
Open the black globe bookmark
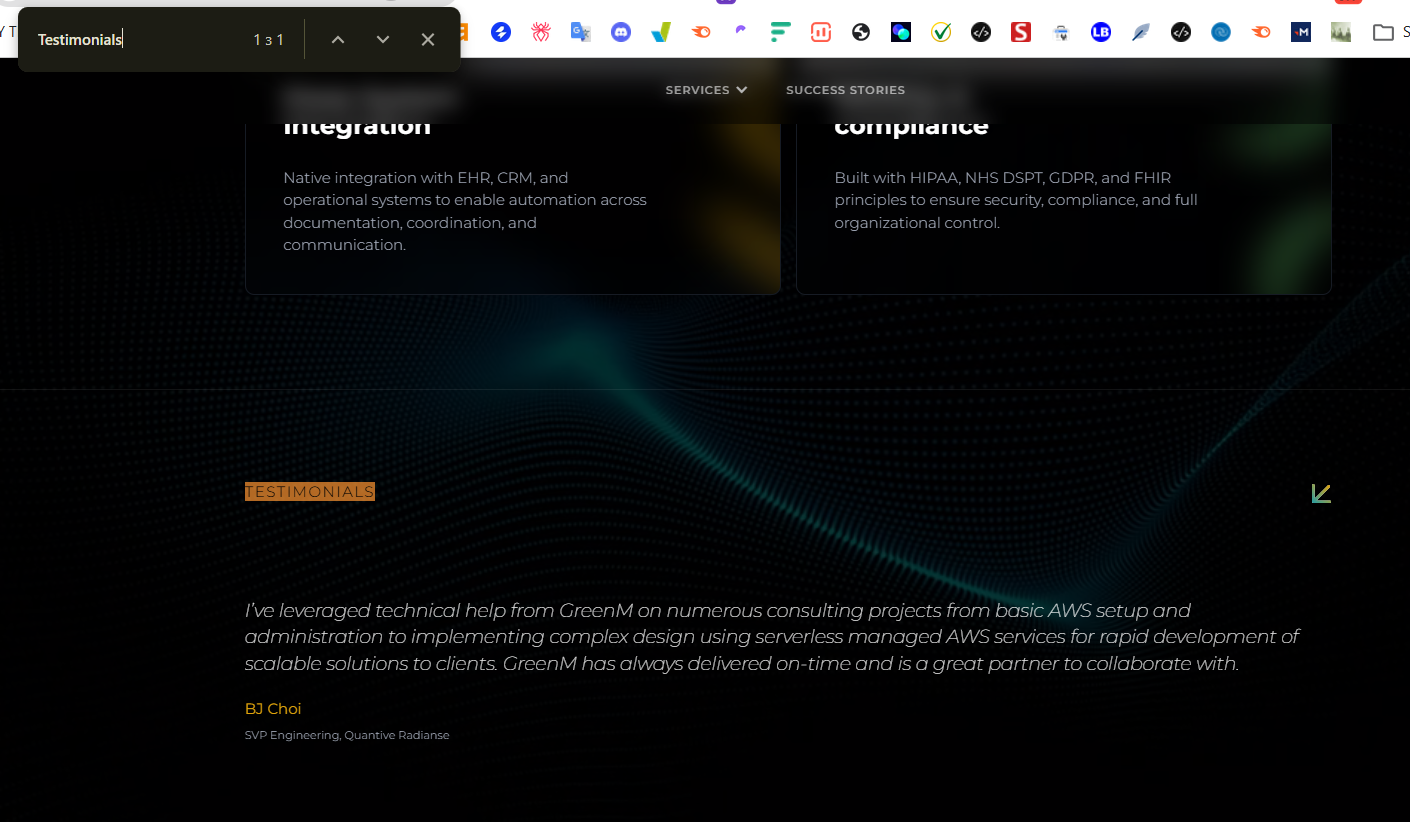coord(861,32)
